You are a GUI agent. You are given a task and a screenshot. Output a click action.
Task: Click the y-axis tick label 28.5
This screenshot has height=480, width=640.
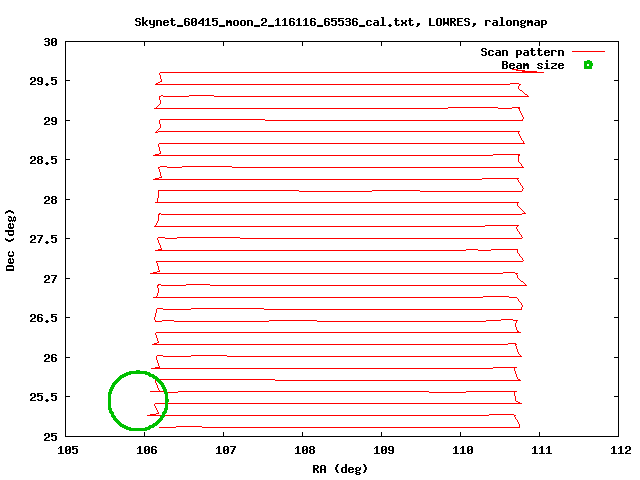43,160
